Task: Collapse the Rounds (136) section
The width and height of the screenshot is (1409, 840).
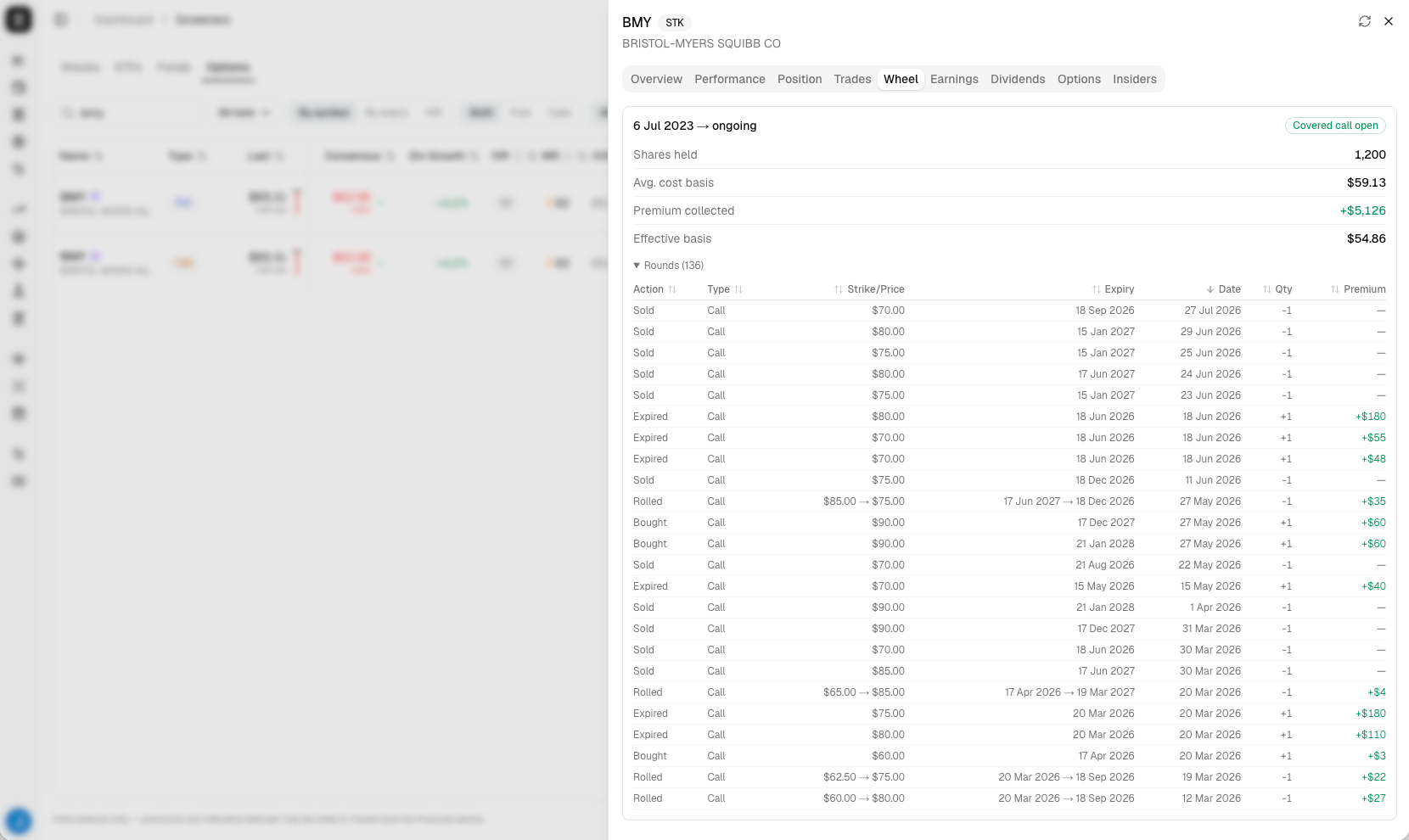Action: coord(669,266)
